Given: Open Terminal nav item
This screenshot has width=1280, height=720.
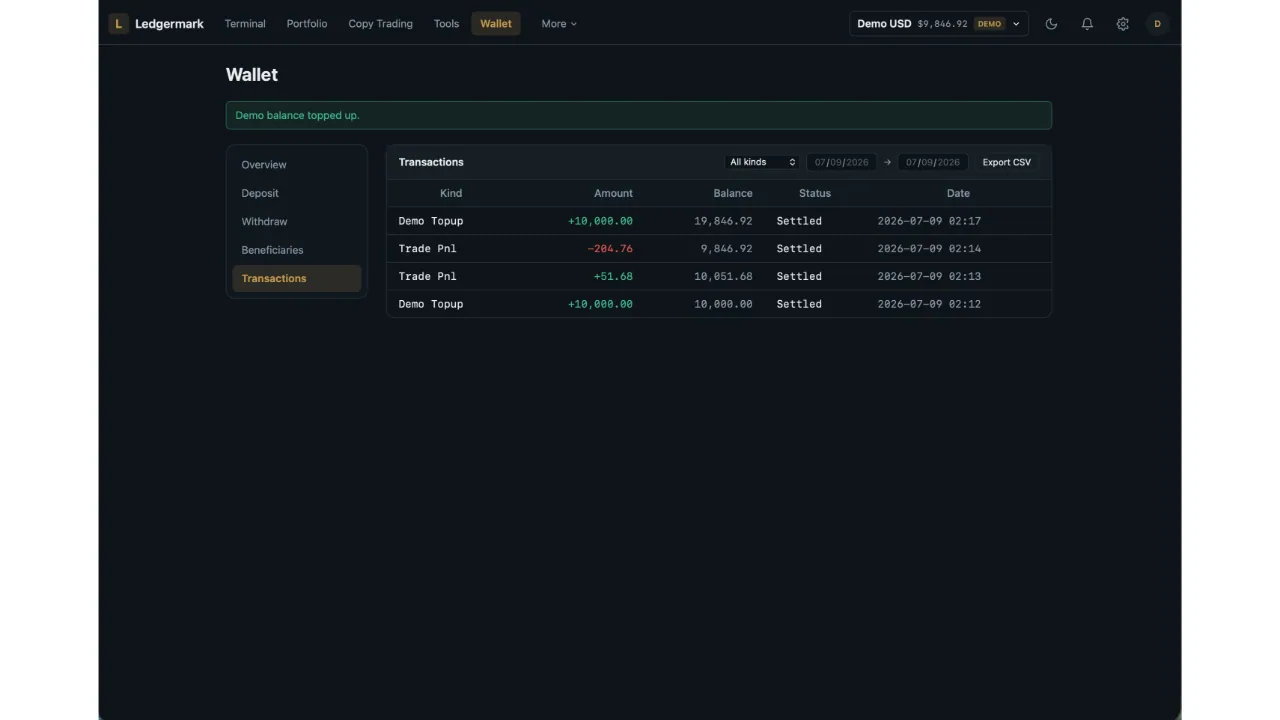Looking at the screenshot, I should click(245, 24).
